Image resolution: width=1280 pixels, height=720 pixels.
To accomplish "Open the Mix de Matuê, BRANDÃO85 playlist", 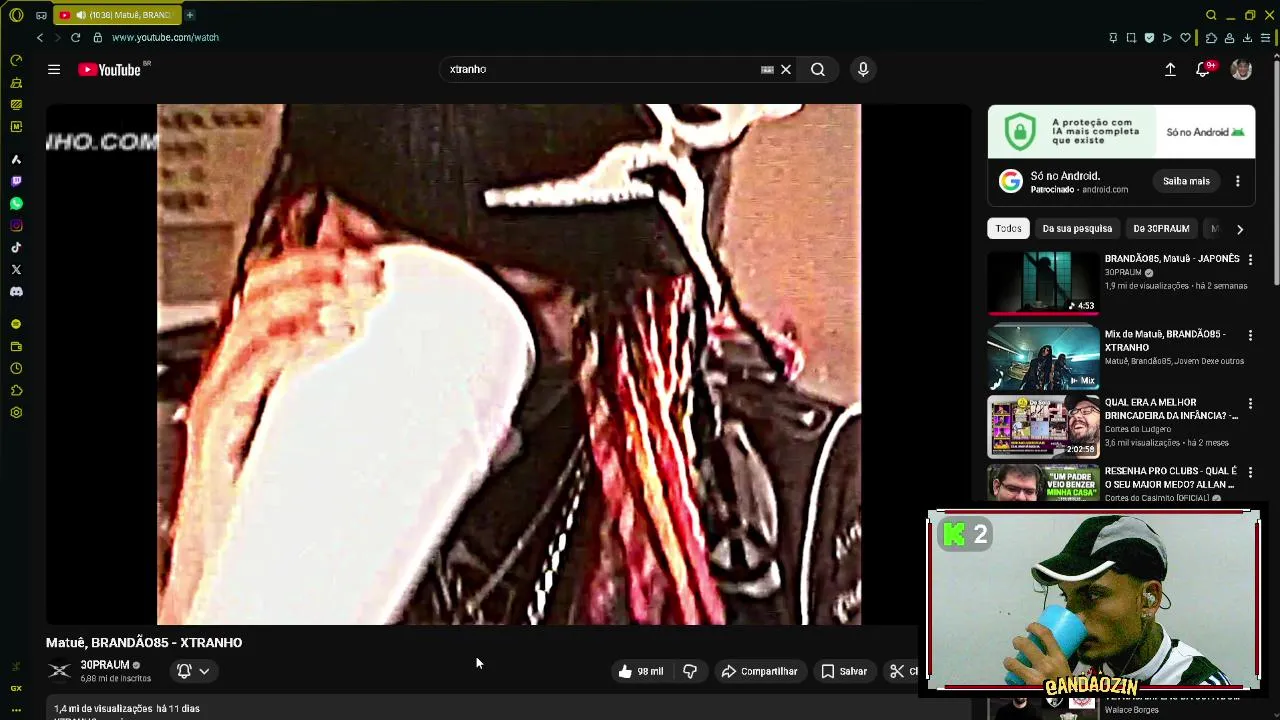I will [1043, 357].
